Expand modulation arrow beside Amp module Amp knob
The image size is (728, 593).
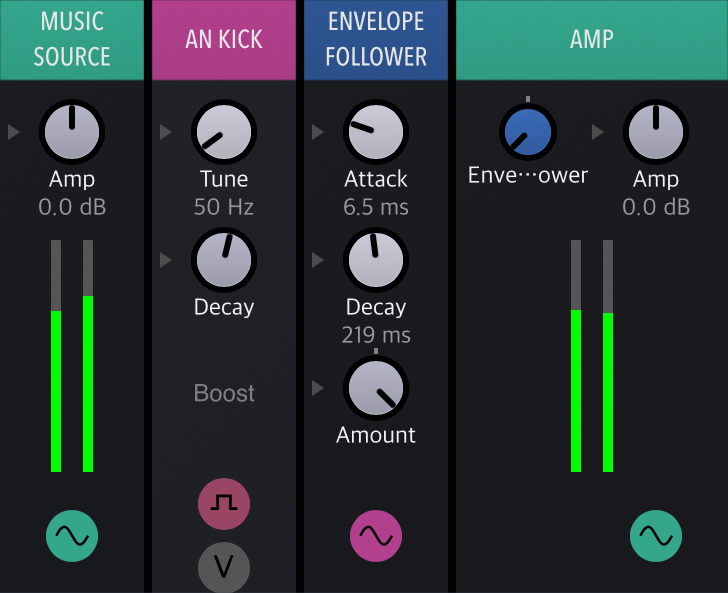coord(598,132)
